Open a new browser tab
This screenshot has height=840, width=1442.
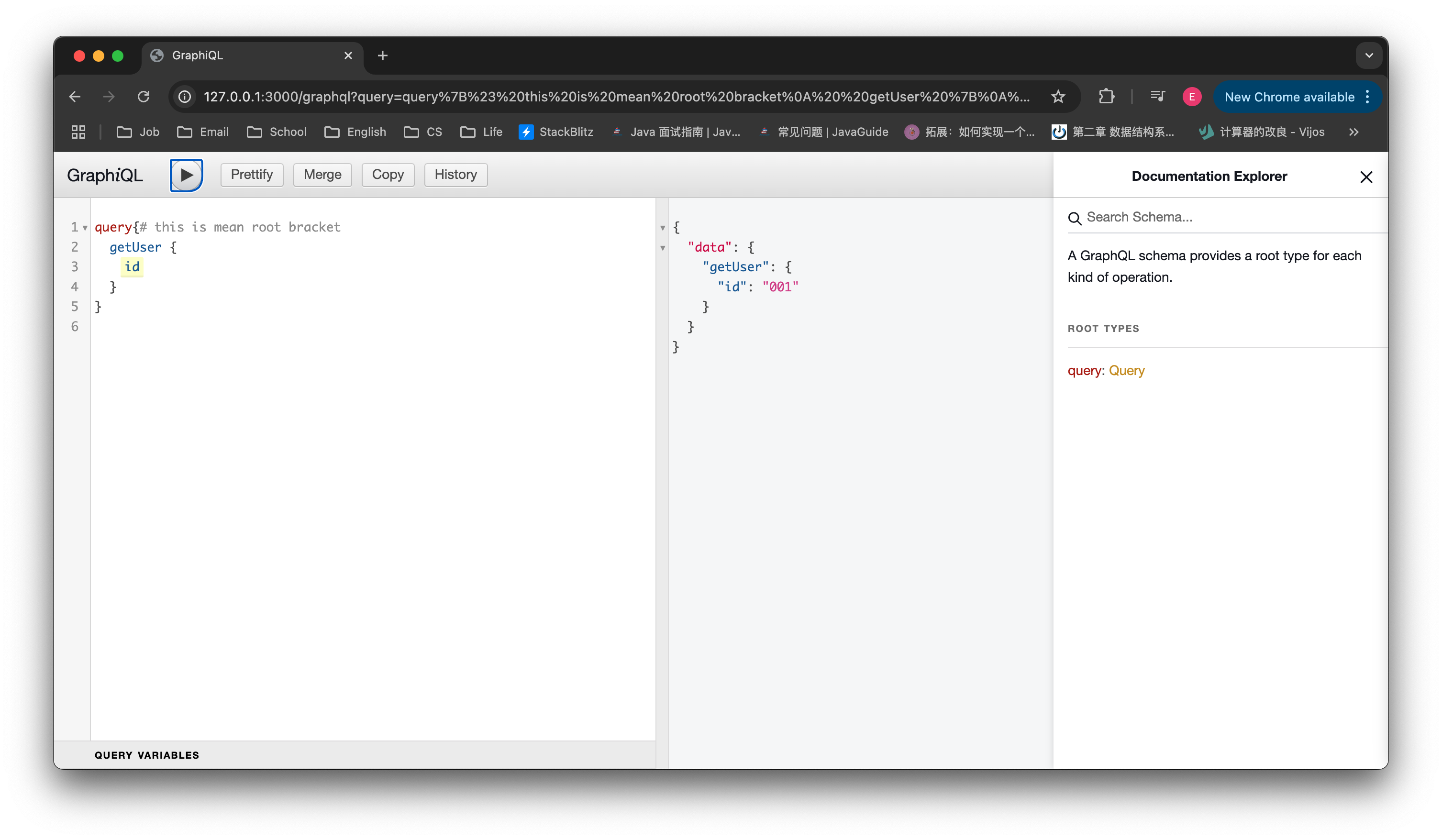(383, 55)
